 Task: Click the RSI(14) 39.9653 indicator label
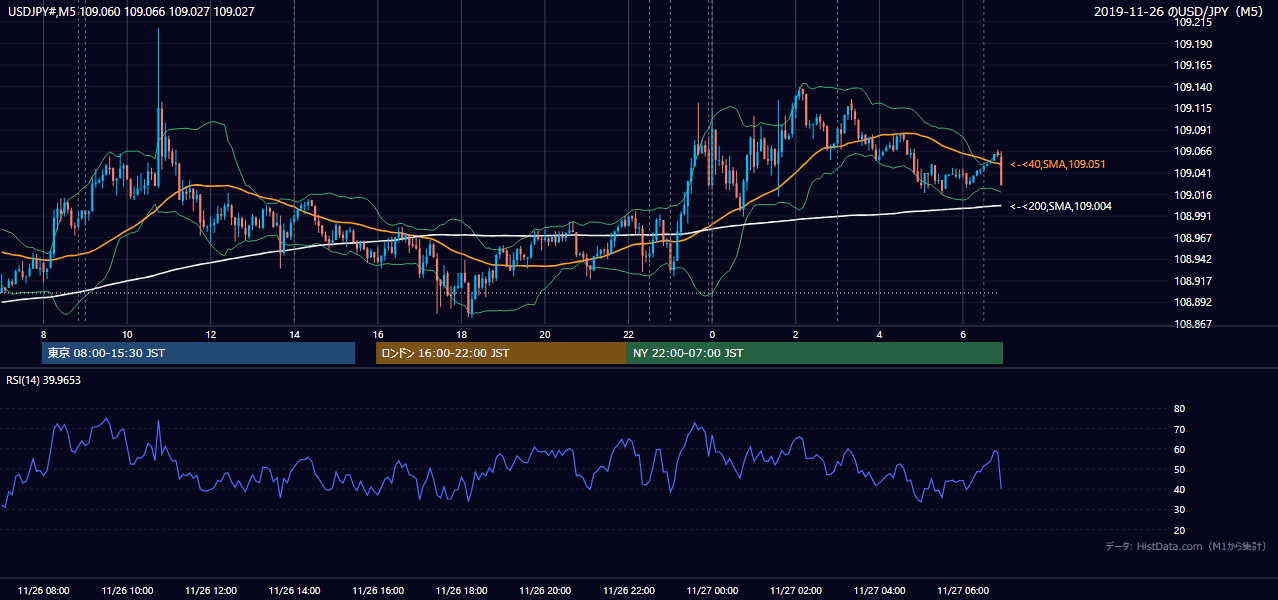click(x=44, y=380)
